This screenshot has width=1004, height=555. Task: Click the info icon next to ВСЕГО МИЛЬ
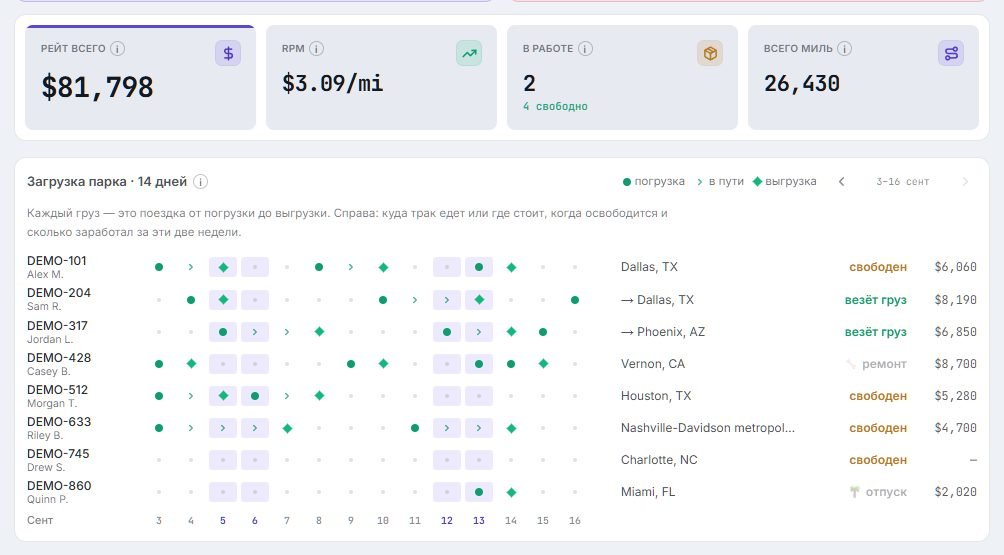(x=845, y=49)
